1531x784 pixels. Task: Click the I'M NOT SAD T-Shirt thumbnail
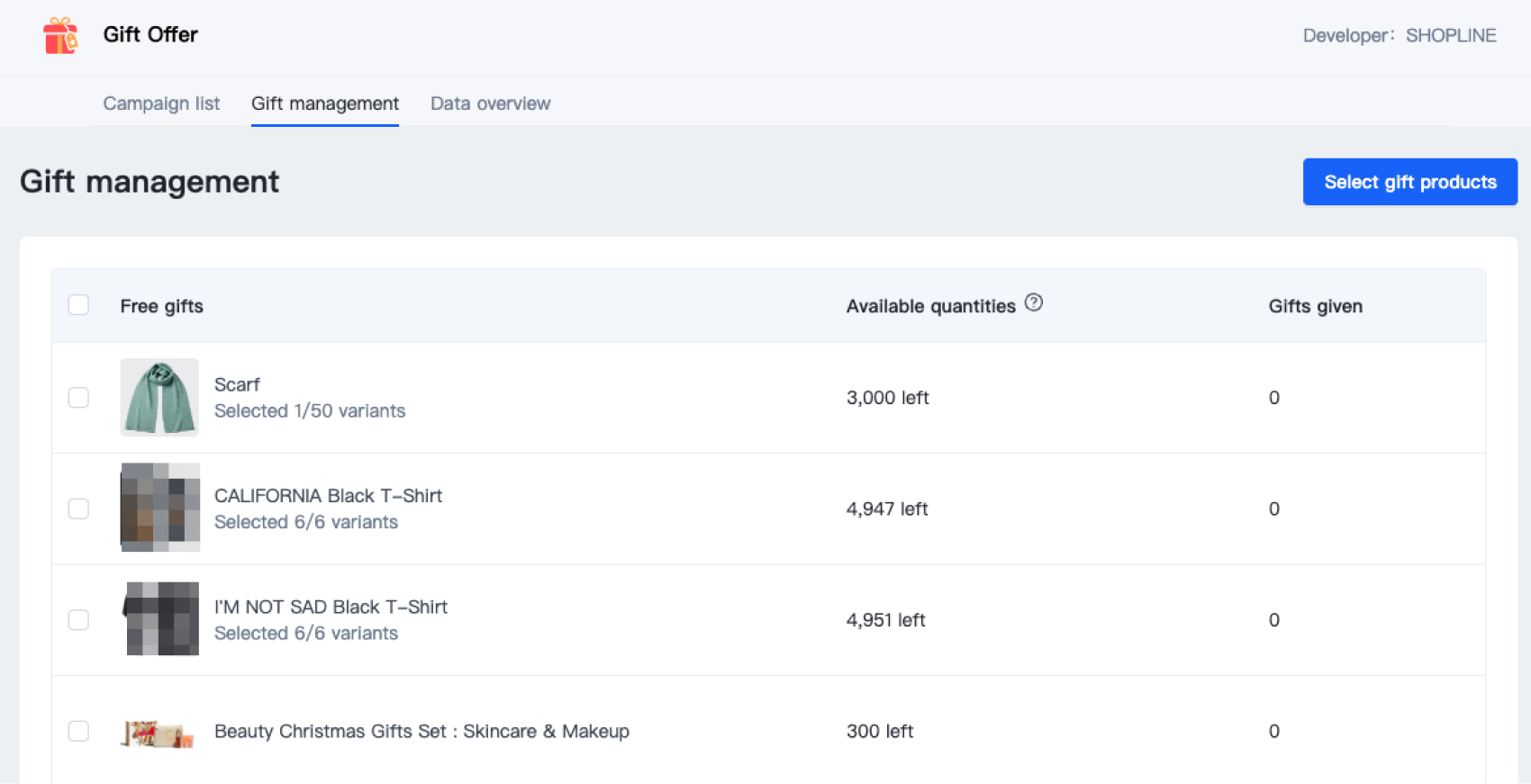coord(161,618)
